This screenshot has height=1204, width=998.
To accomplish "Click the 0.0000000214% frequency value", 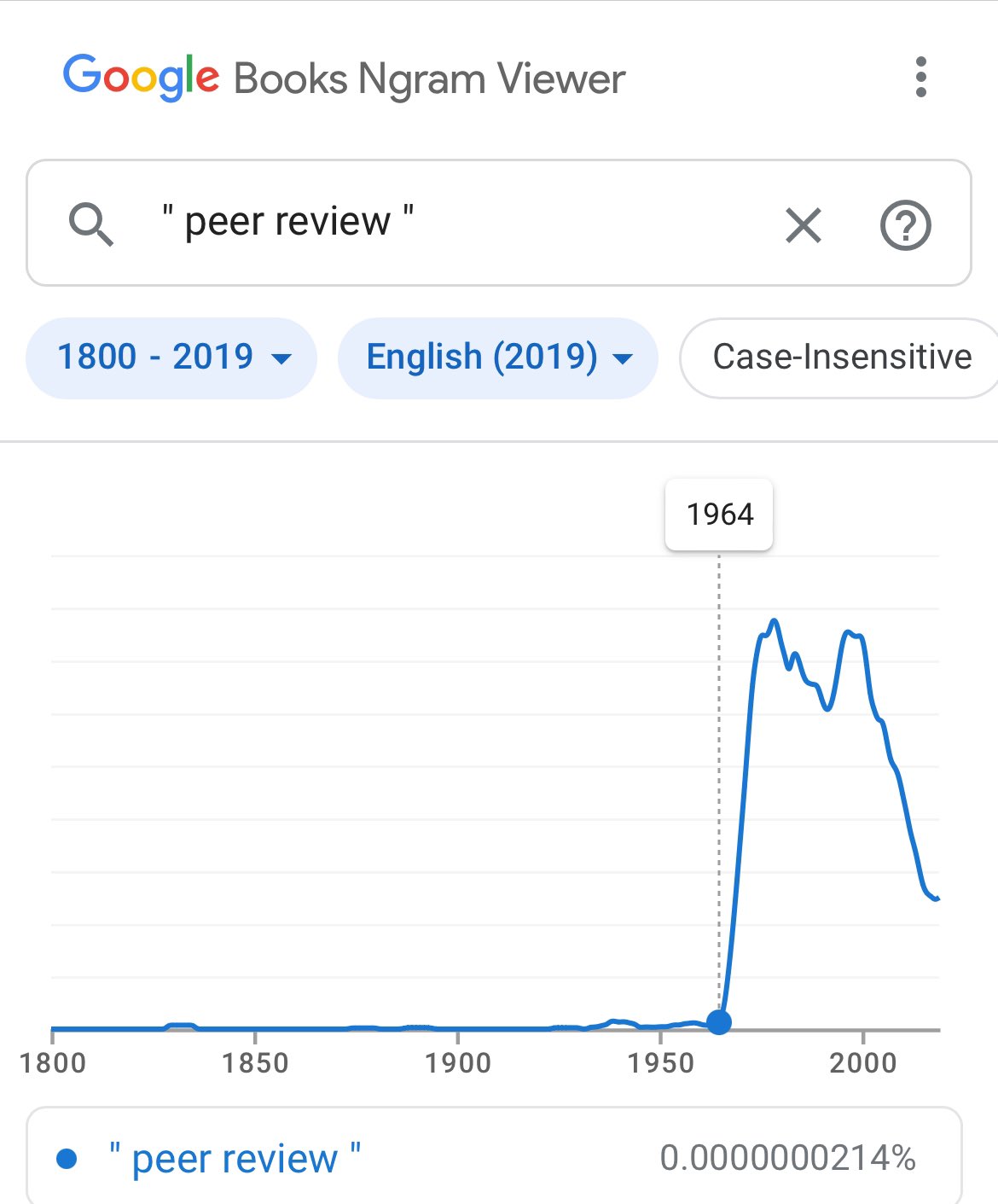I will (x=787, y=1158).
